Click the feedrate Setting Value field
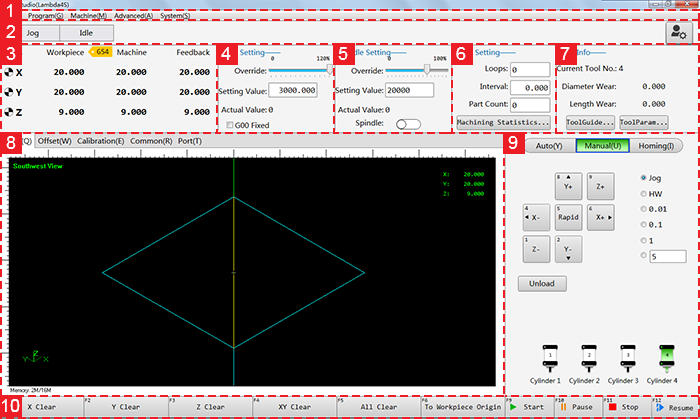Image resolution: width=700 pixels, height=419 pixels. click(293, 90)
